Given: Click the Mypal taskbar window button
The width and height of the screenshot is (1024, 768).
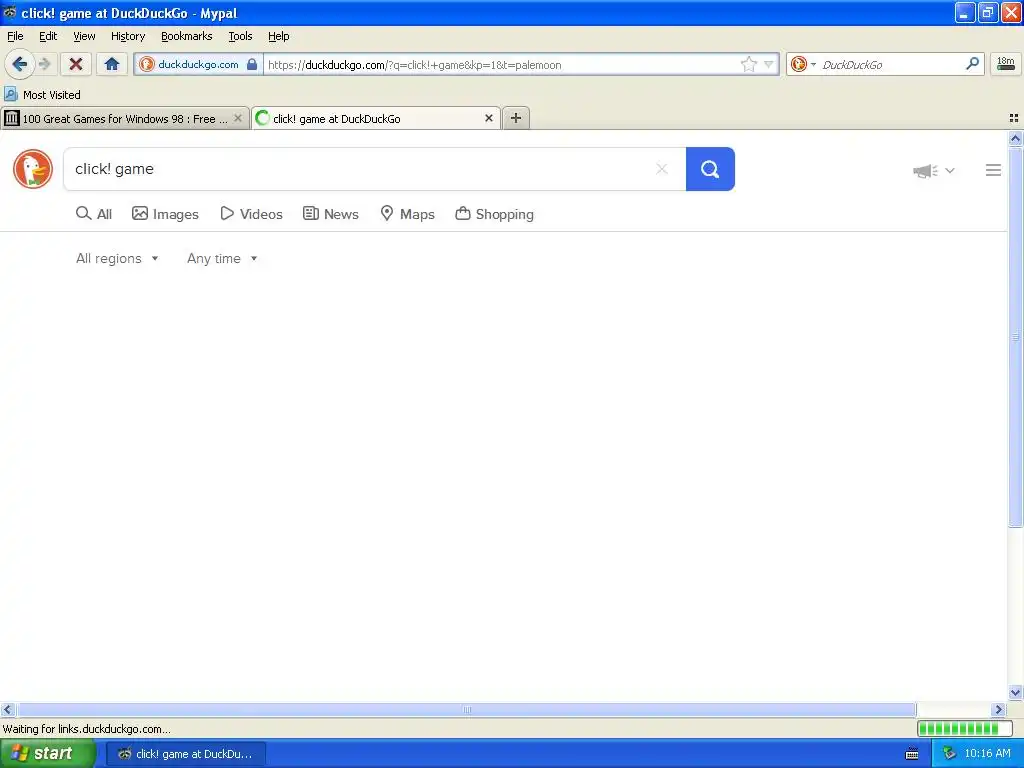Looking at the screenshot, I should 185,754.
